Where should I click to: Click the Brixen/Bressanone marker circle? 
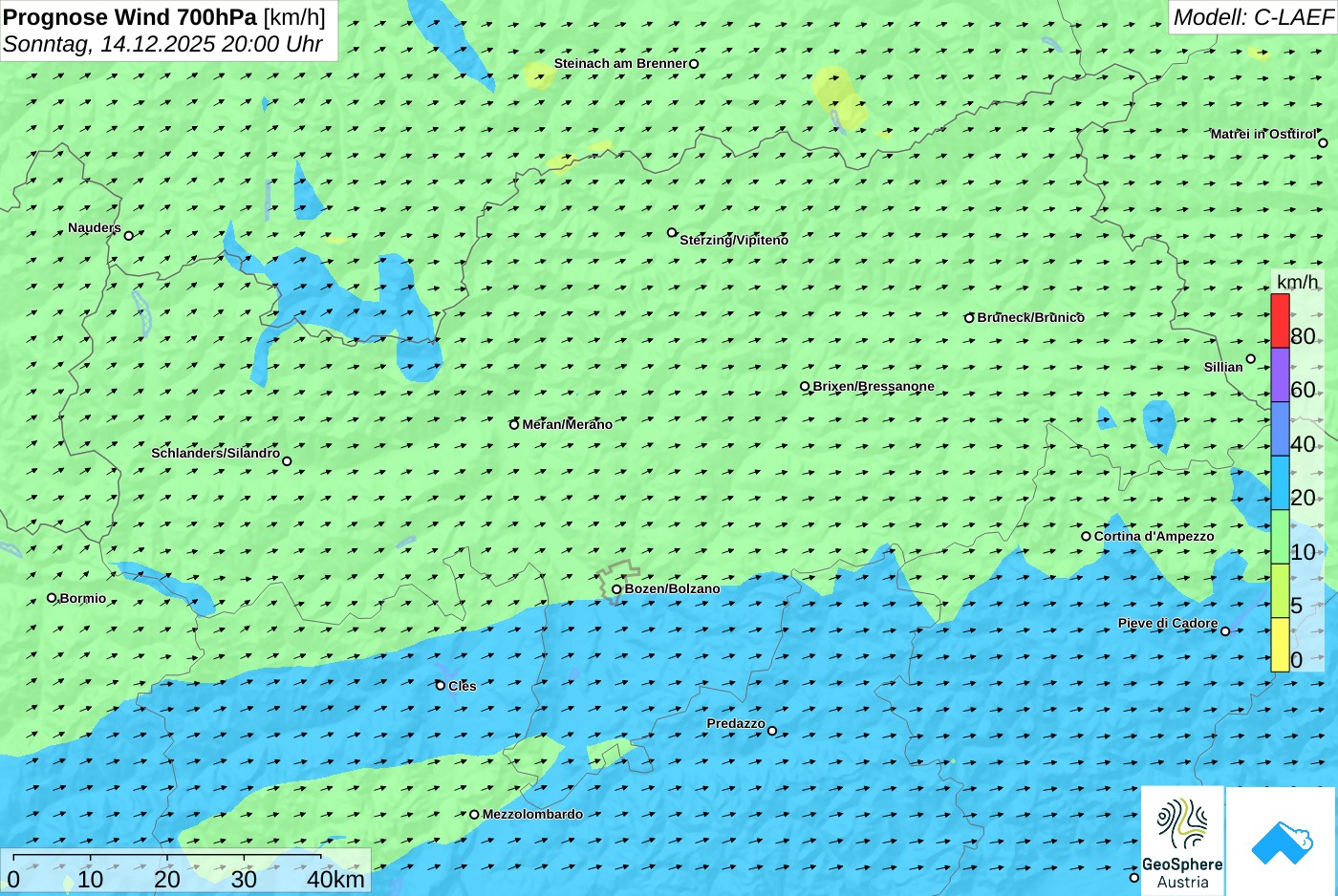click(x=805, y=387)
